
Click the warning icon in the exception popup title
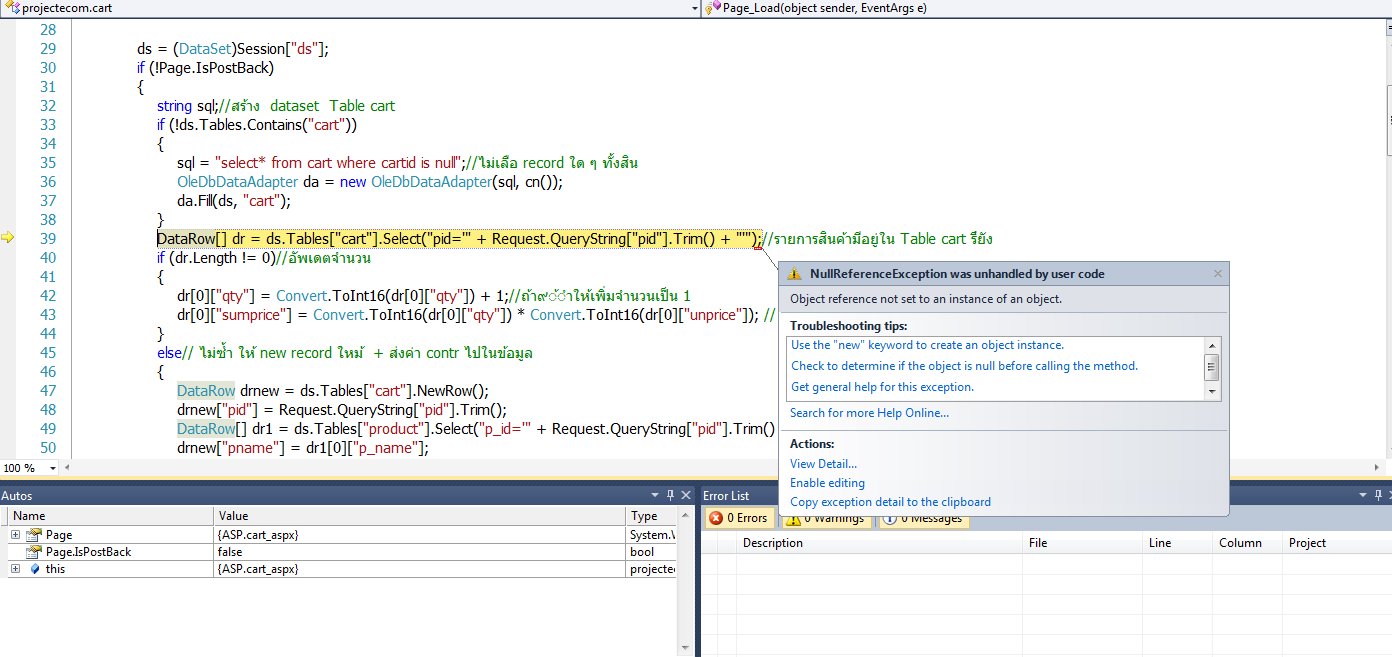(794, 273)
